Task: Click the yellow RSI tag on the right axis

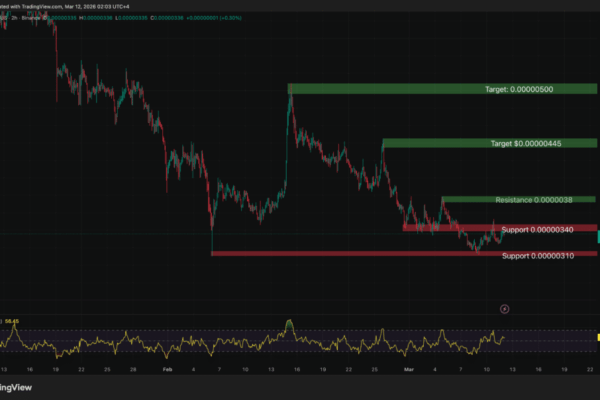Action: pos(597,336)
